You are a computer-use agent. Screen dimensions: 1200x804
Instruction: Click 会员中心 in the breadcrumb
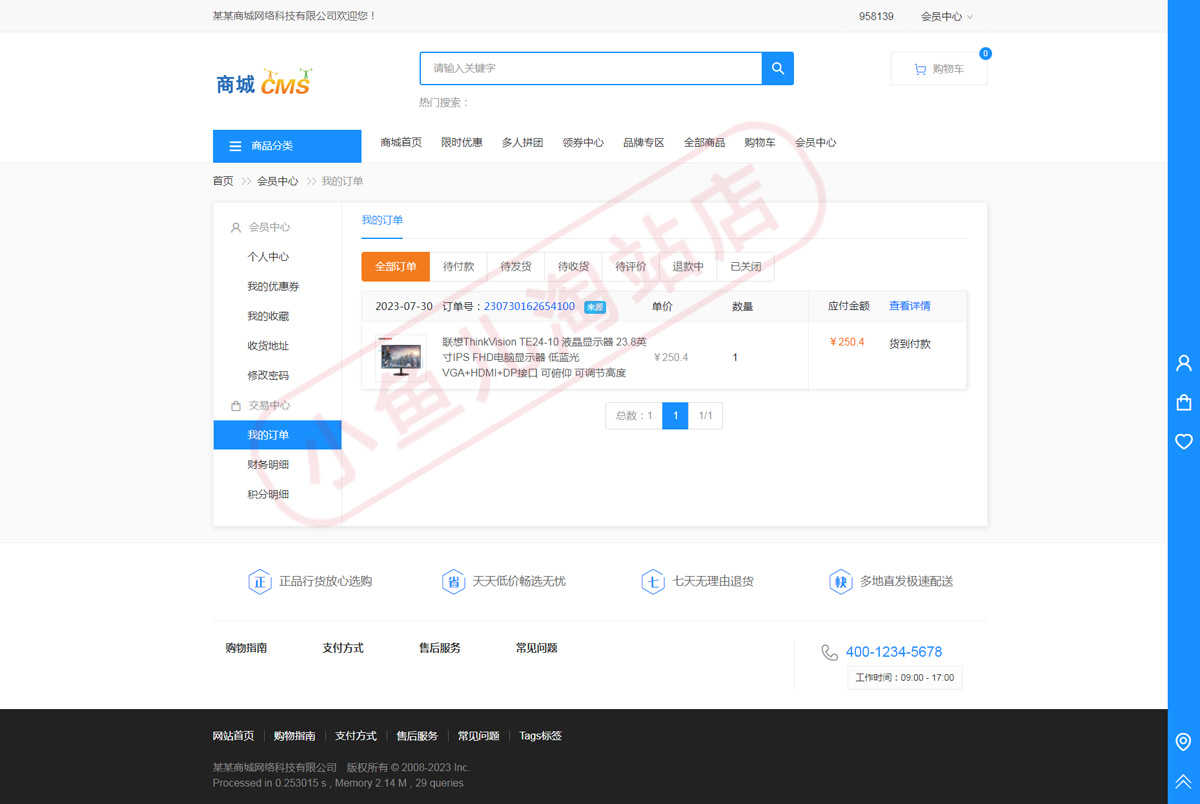point(278,181)
